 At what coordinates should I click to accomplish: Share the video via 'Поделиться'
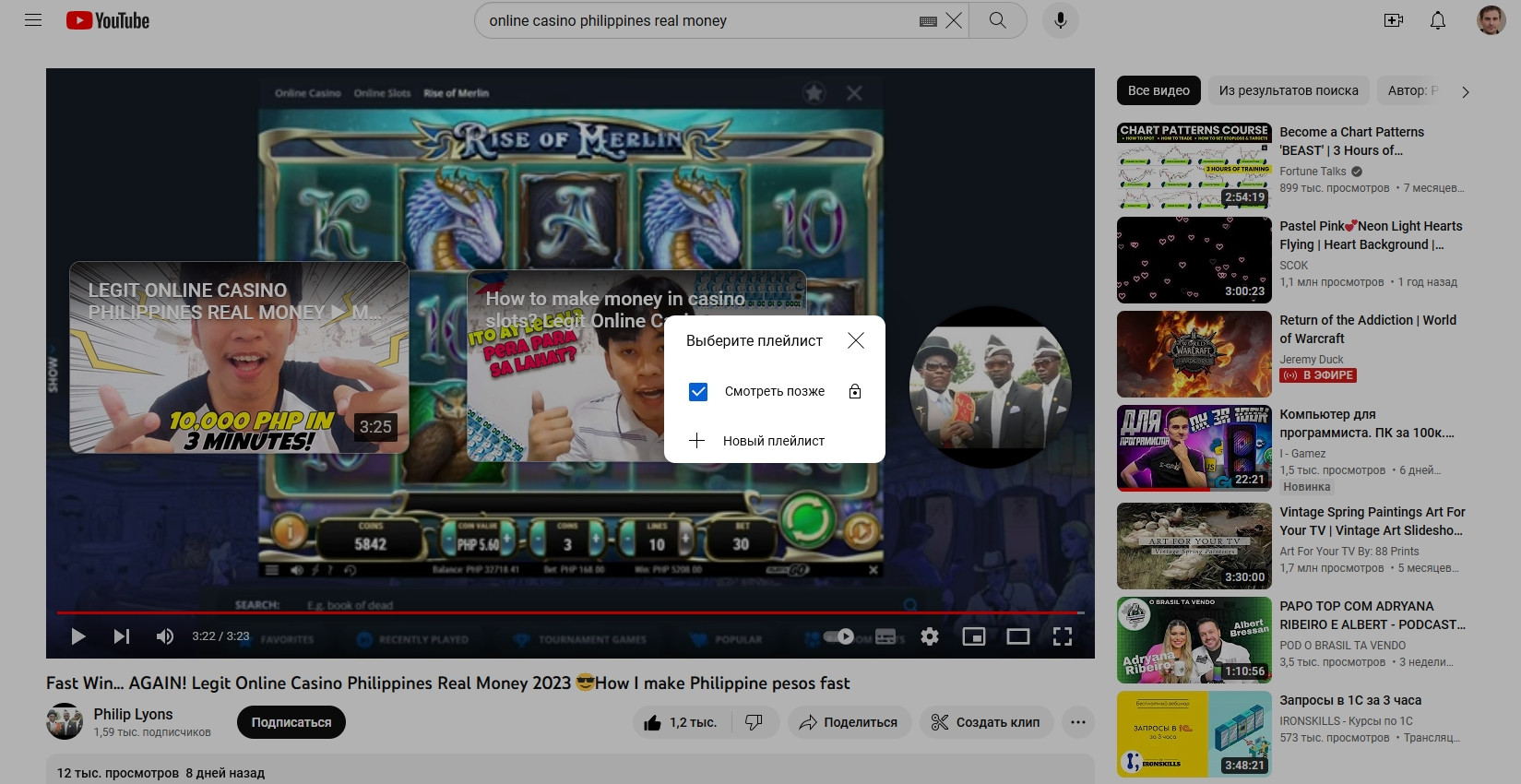[850, 723]
